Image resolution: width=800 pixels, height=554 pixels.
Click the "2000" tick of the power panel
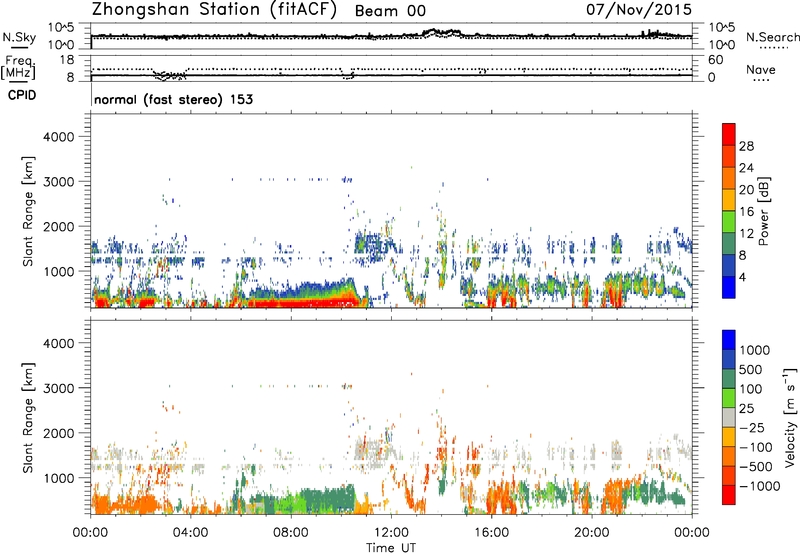tap(59, 226)
